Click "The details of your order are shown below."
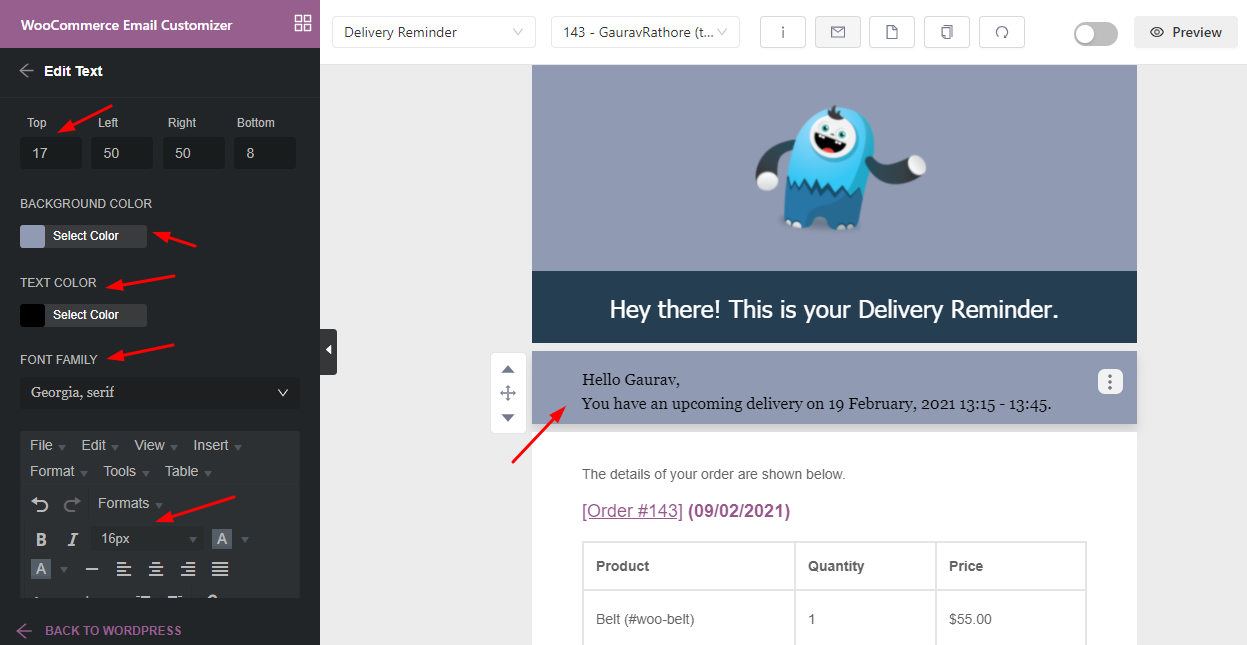This screenshot has width=1247, height=645. 713,474
